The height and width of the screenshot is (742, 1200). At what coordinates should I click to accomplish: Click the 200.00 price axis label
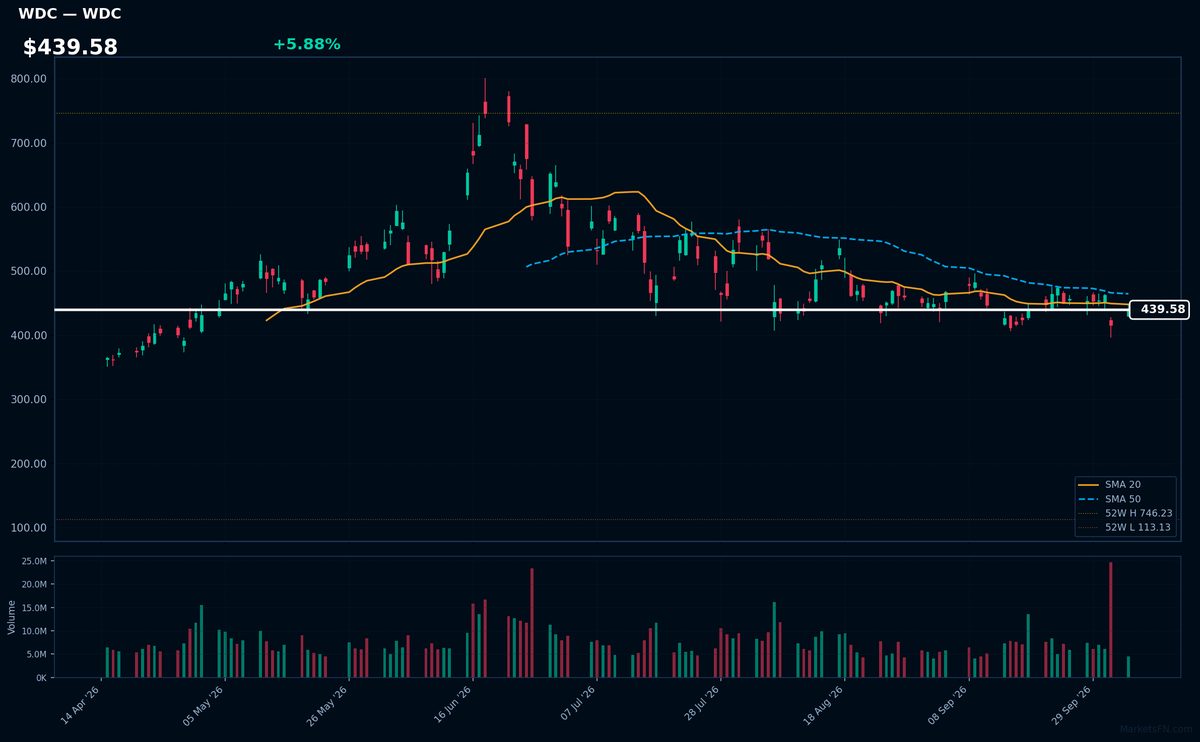point(29,464)
